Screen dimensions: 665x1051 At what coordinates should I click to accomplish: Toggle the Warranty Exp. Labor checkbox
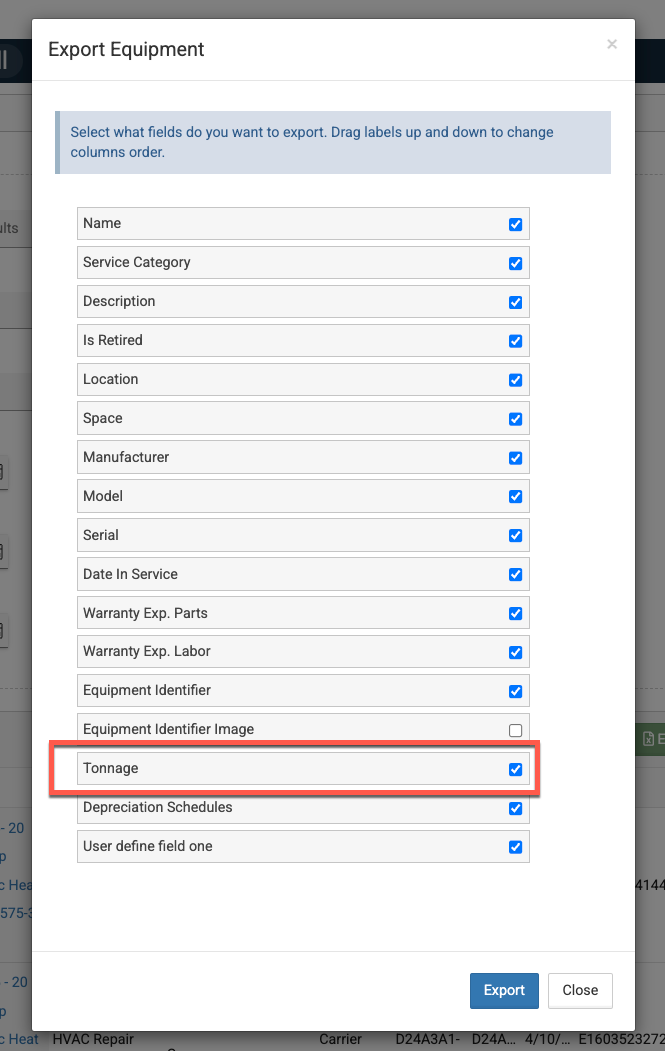tap(515, 653)
